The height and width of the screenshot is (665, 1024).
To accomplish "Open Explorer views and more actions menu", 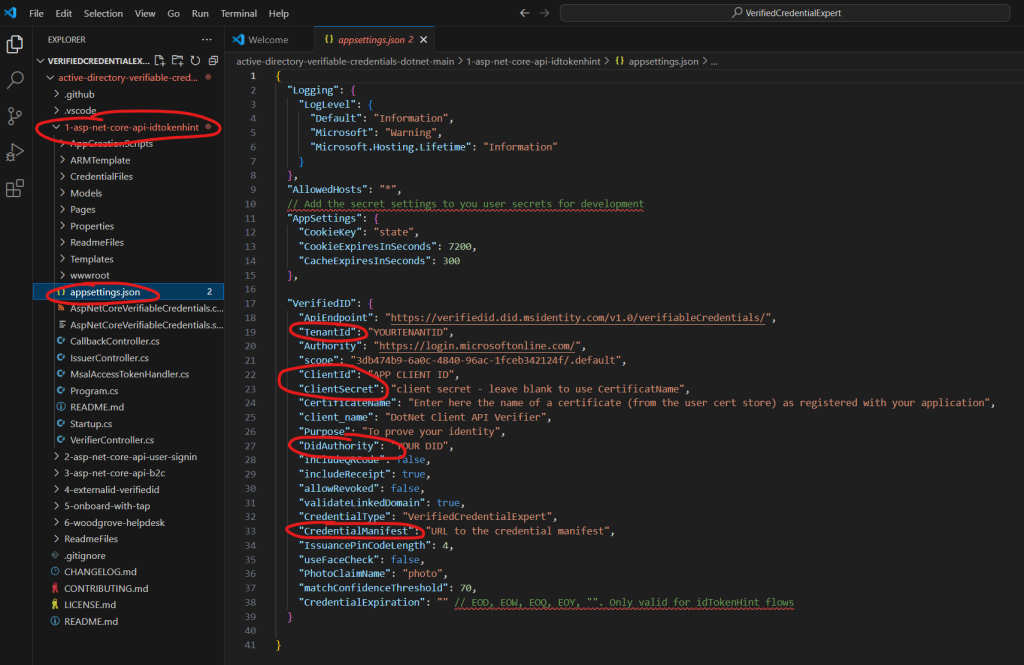I will click(x=207, y=39).
